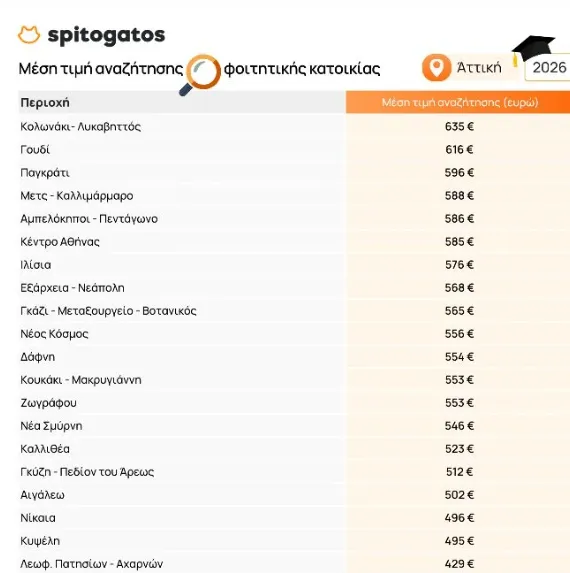Select the Λεωφ. Πατησίων - Αχαρνών row
Screen dimensions: 570x573
(294, 563)
